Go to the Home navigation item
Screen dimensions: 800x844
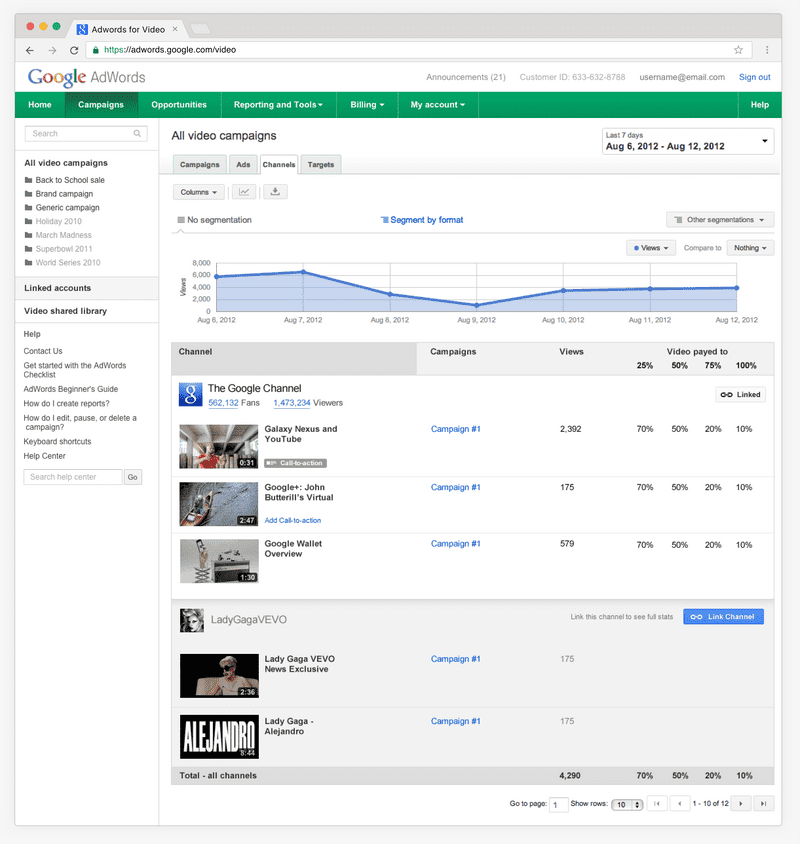(x=40, y=105)
